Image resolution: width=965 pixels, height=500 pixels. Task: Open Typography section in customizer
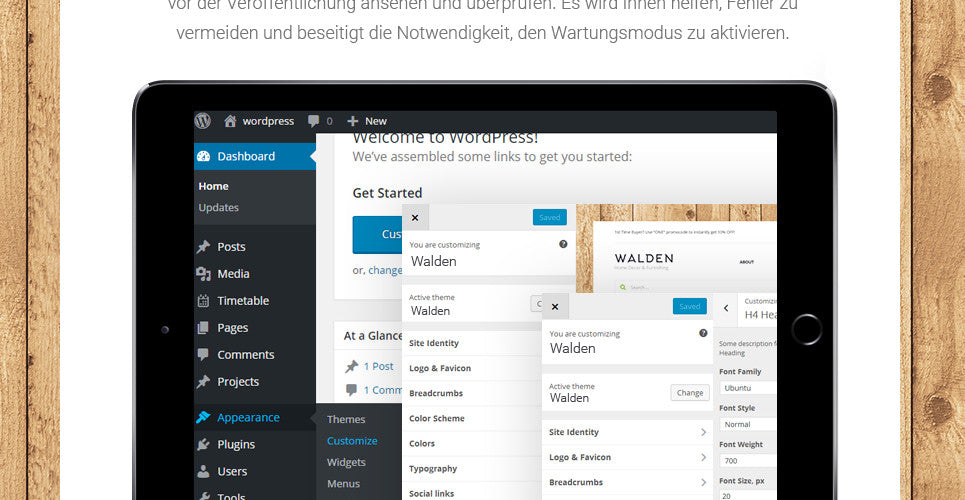click(472, 469)
